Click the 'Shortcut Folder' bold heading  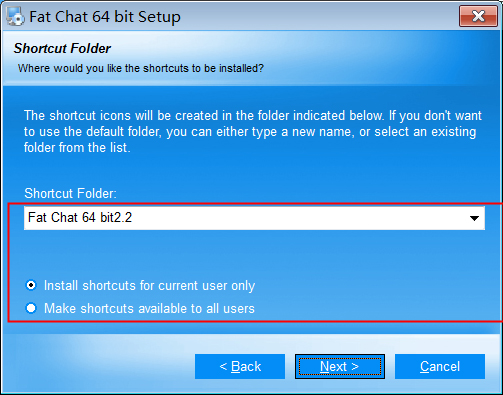62,48
